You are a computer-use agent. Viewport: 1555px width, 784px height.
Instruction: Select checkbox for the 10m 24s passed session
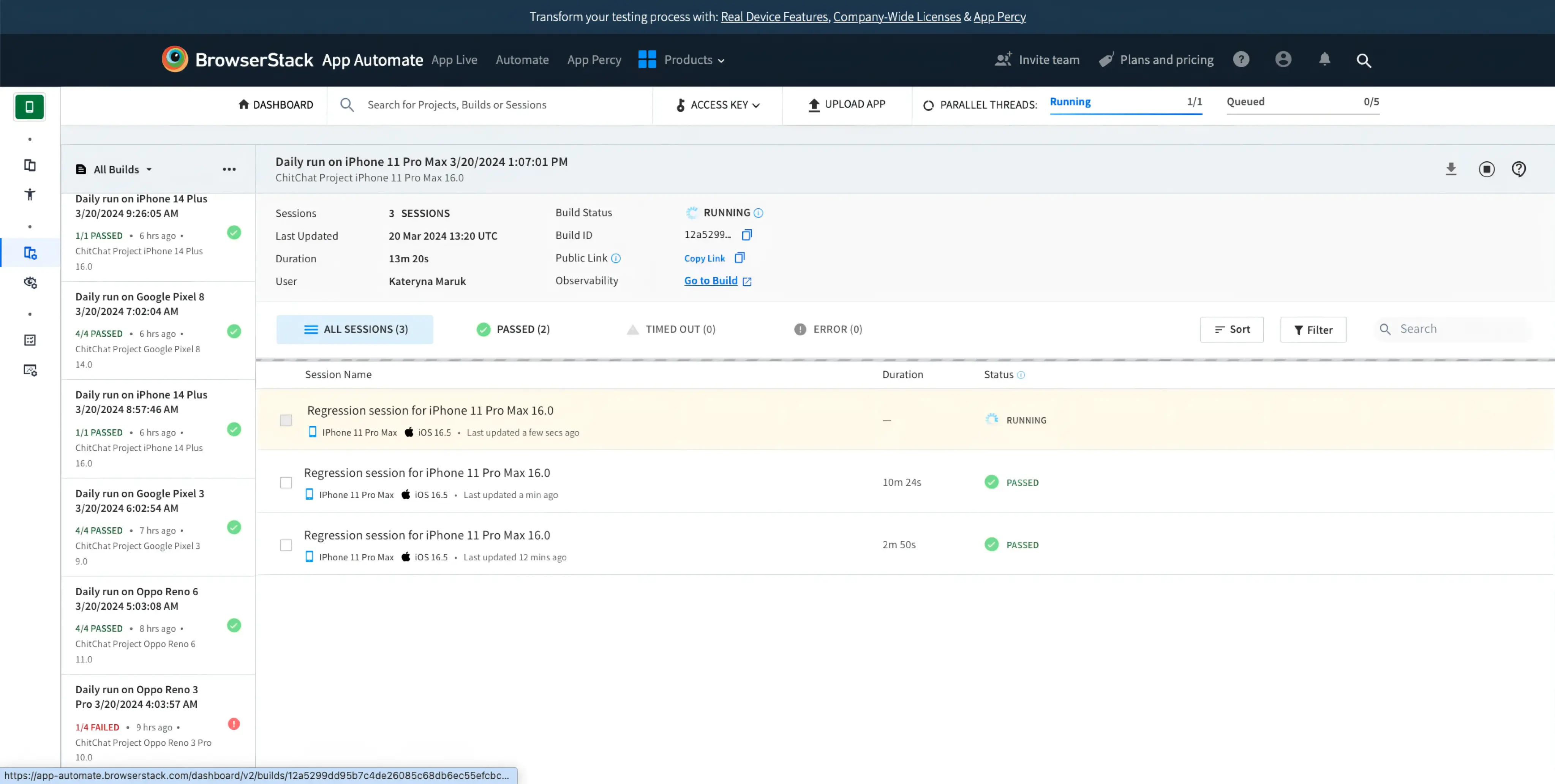[286, 483]
